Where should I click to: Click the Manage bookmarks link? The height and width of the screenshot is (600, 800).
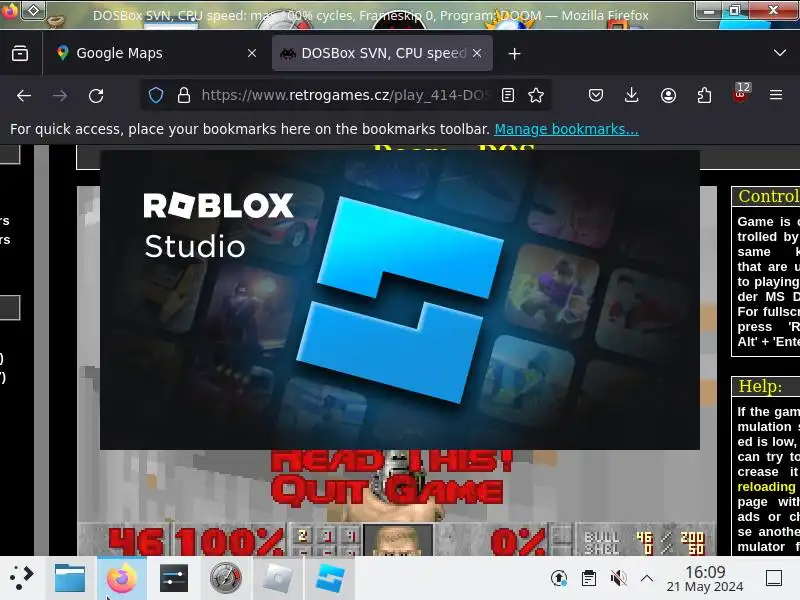[x=566, y=129]
